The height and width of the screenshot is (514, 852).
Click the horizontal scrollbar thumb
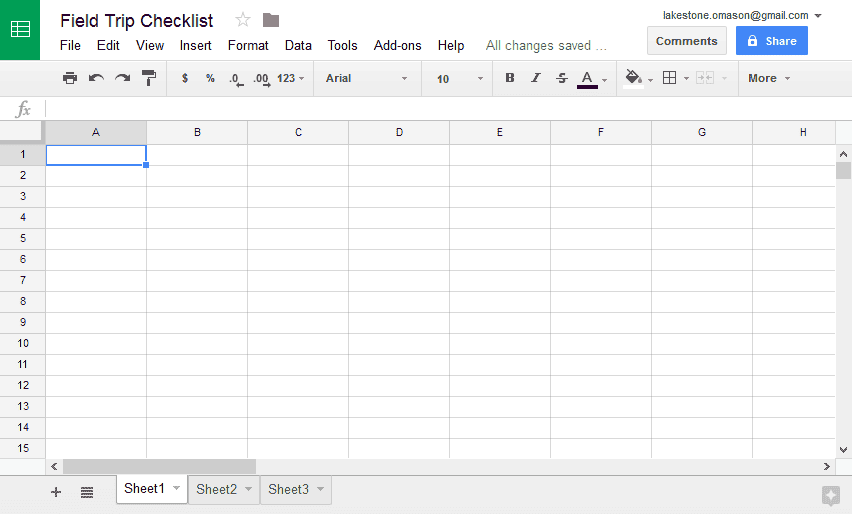pos(159,466)
